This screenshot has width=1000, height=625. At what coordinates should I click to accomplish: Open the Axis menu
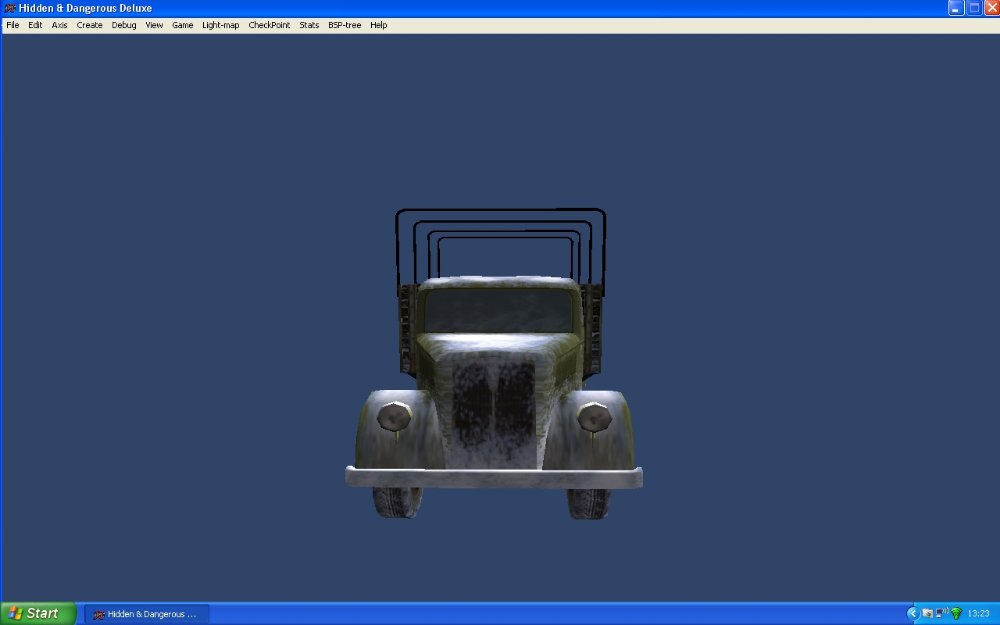[59, 25]
